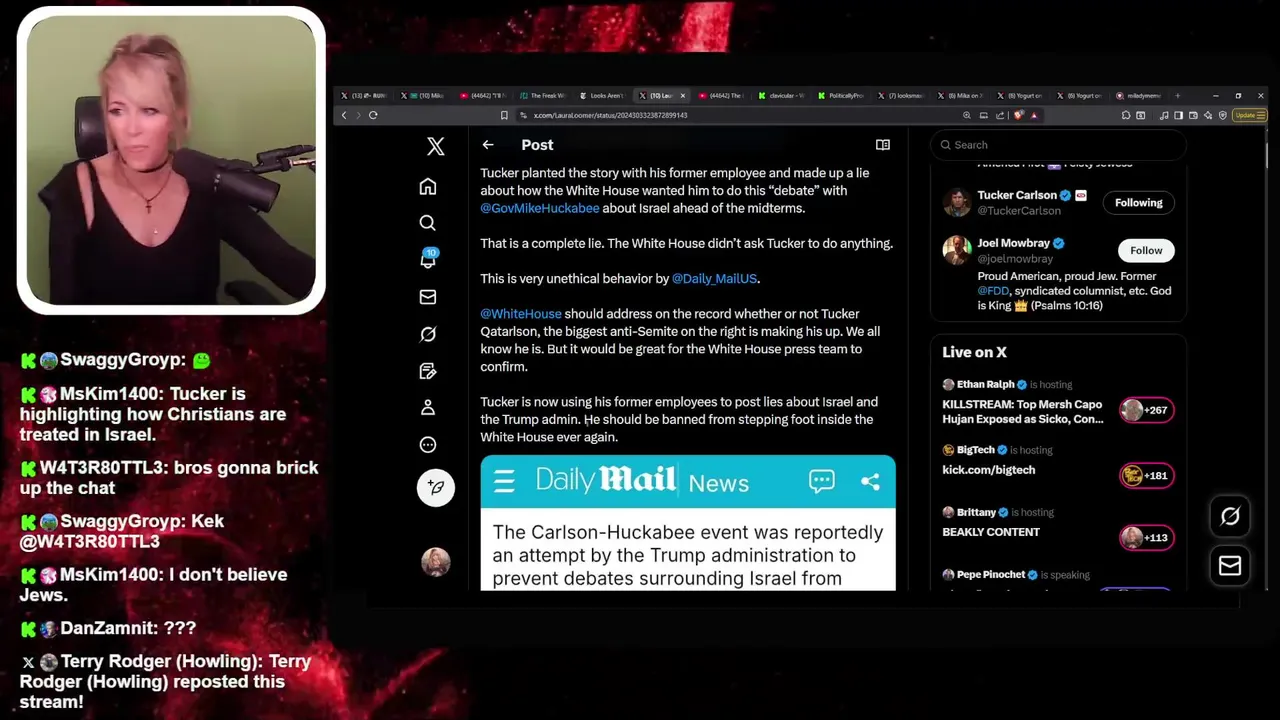Image resolution: width=1280 pixels, height=720 pixels.
Task: Click the X Search field
Action: click(1057, 145)
